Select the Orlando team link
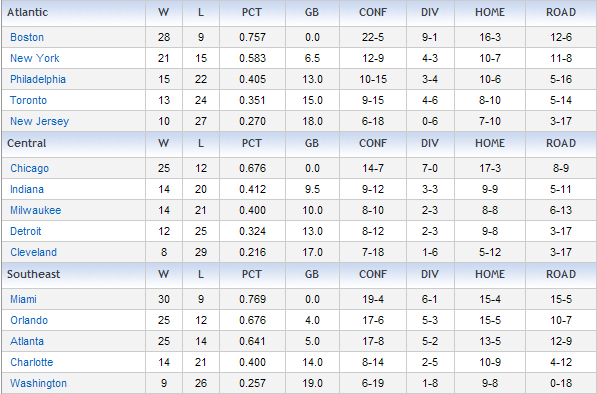The width and height of the screenshot is (597, 394). point(29,320)
